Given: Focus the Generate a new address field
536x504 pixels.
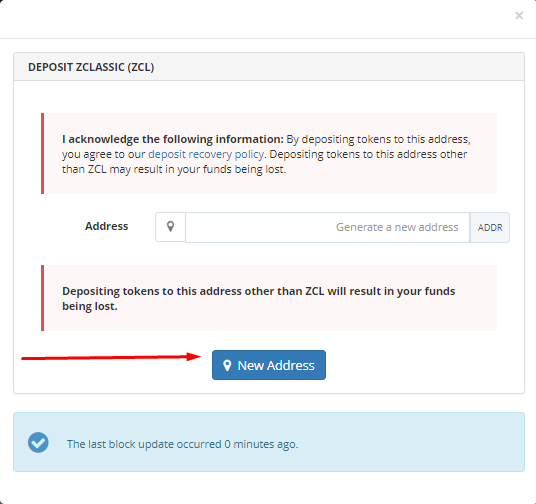Looking at the screenshot, I should click(x=327, y=227).
